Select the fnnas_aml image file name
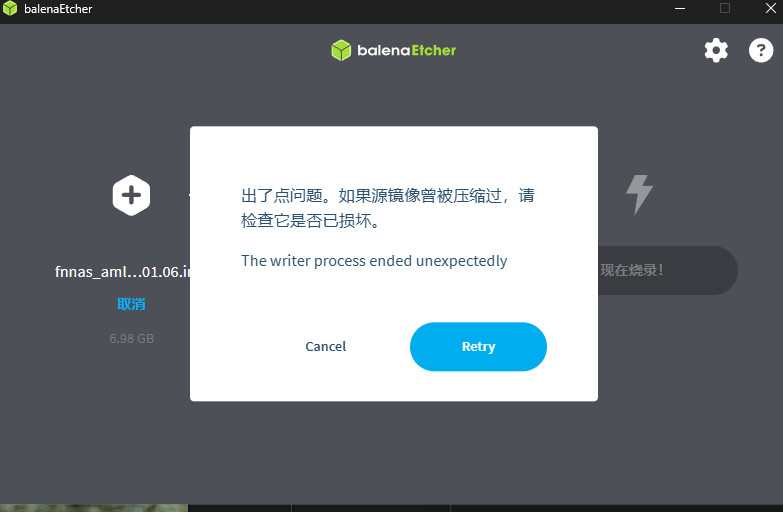This screenshot has height=512, width=783. tap(122, 272)
